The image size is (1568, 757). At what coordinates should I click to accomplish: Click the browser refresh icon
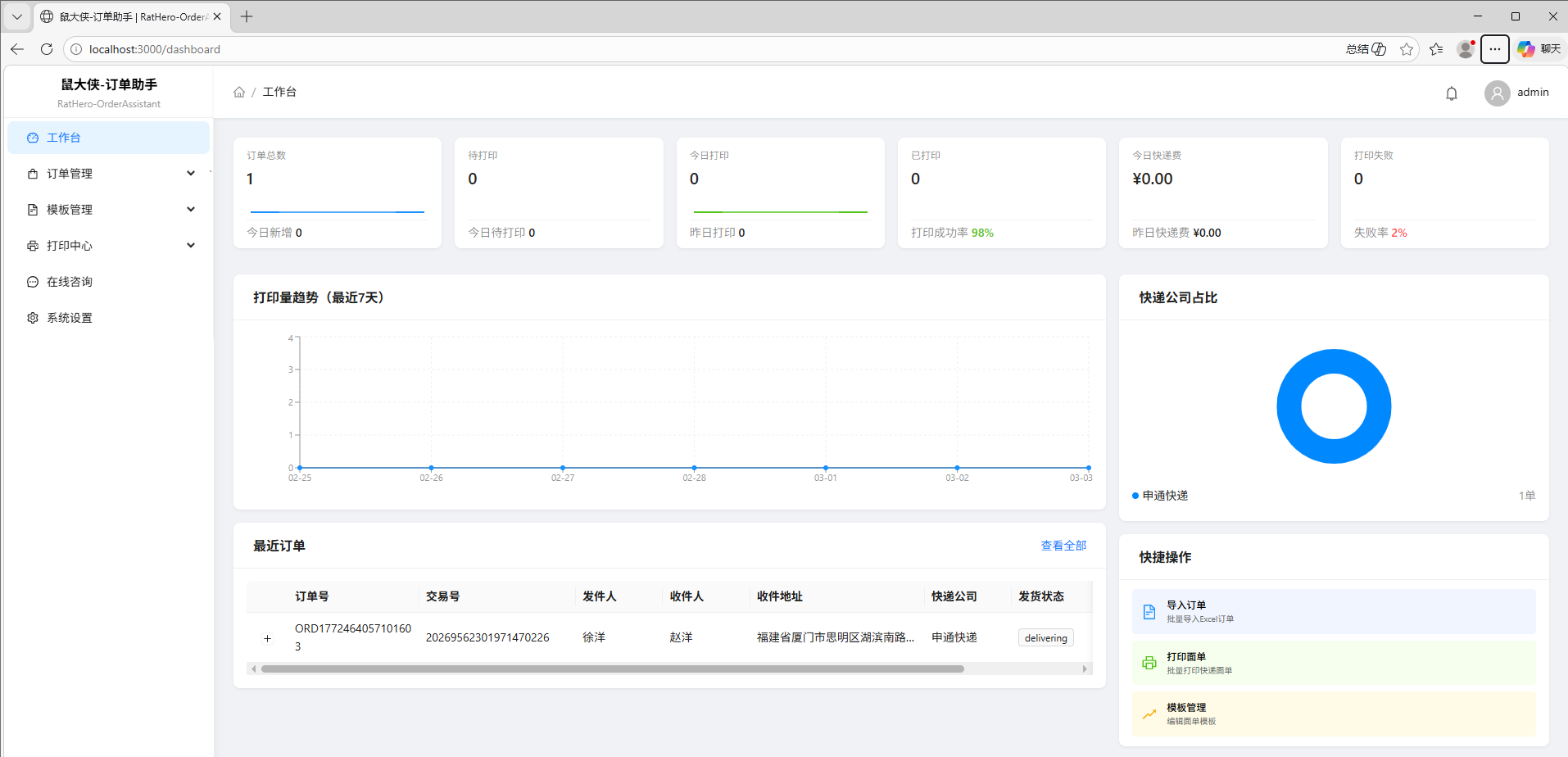coord(47,49)
